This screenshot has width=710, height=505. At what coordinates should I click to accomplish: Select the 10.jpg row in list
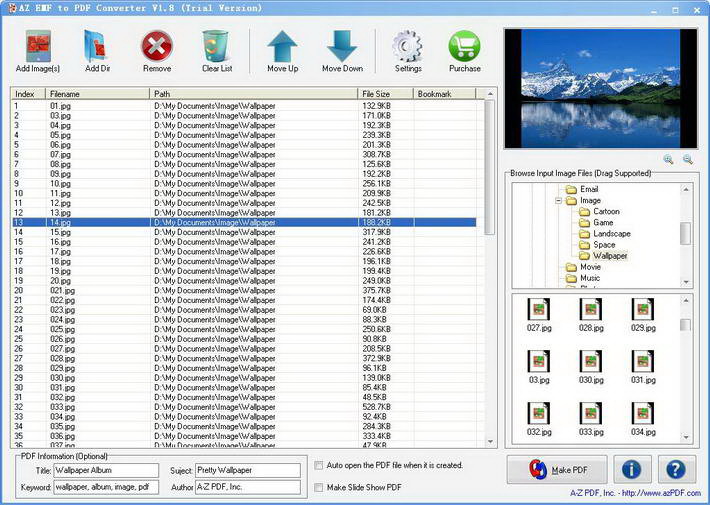(x=244, y=183)
